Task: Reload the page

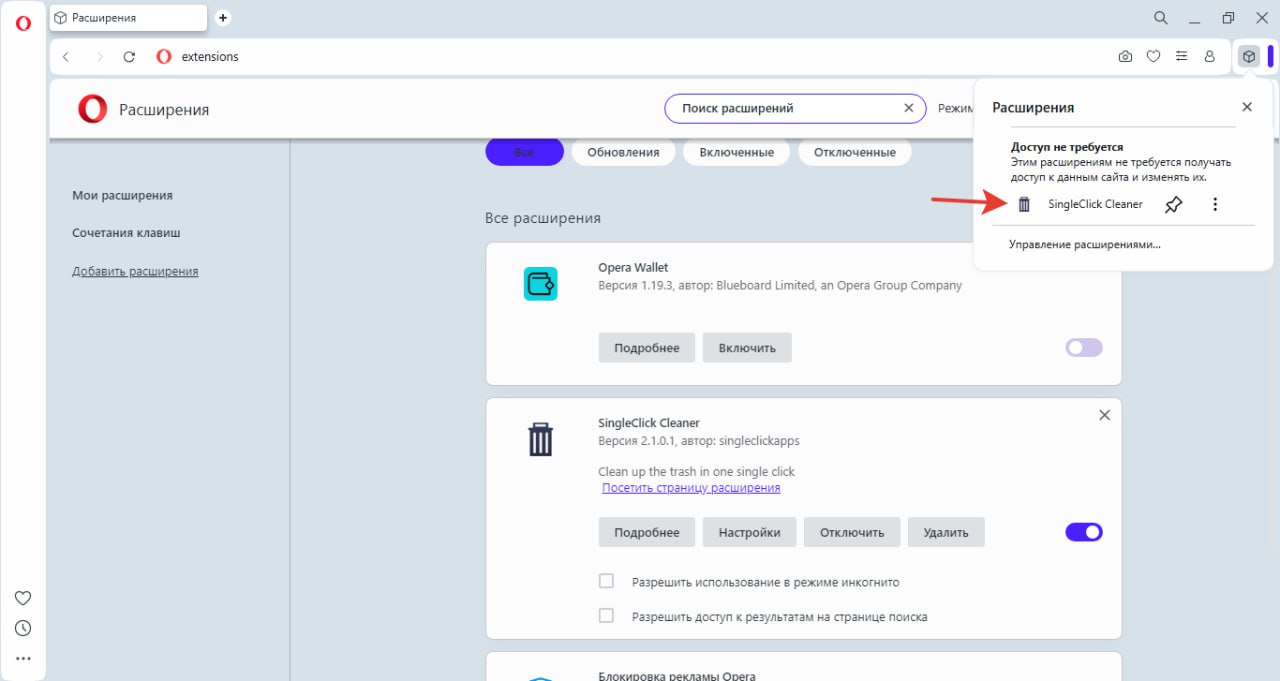Action: [x=129, y=57]
